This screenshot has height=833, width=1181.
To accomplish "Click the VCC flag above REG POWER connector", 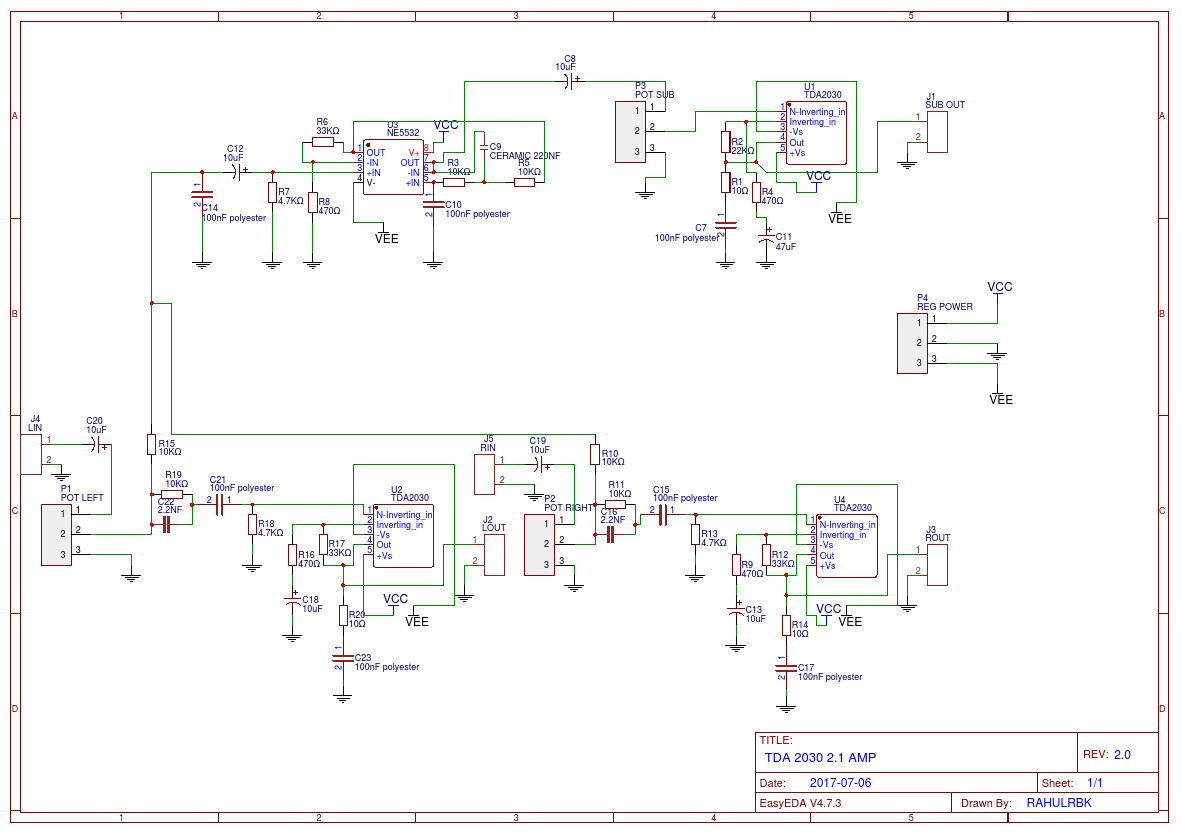I will [x=999, y=290].
